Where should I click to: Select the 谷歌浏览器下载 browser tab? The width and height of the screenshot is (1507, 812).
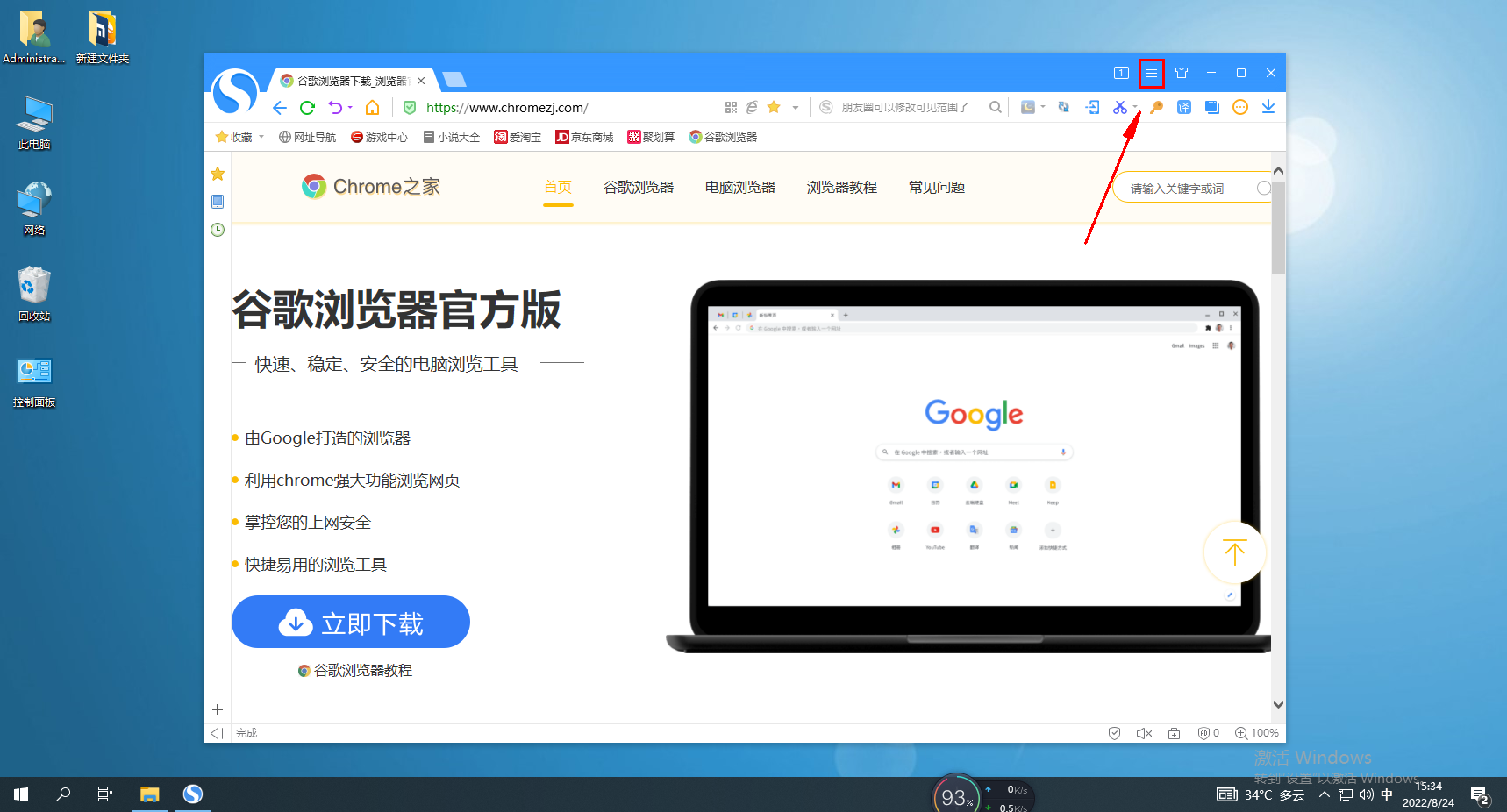tap(351, 81)
